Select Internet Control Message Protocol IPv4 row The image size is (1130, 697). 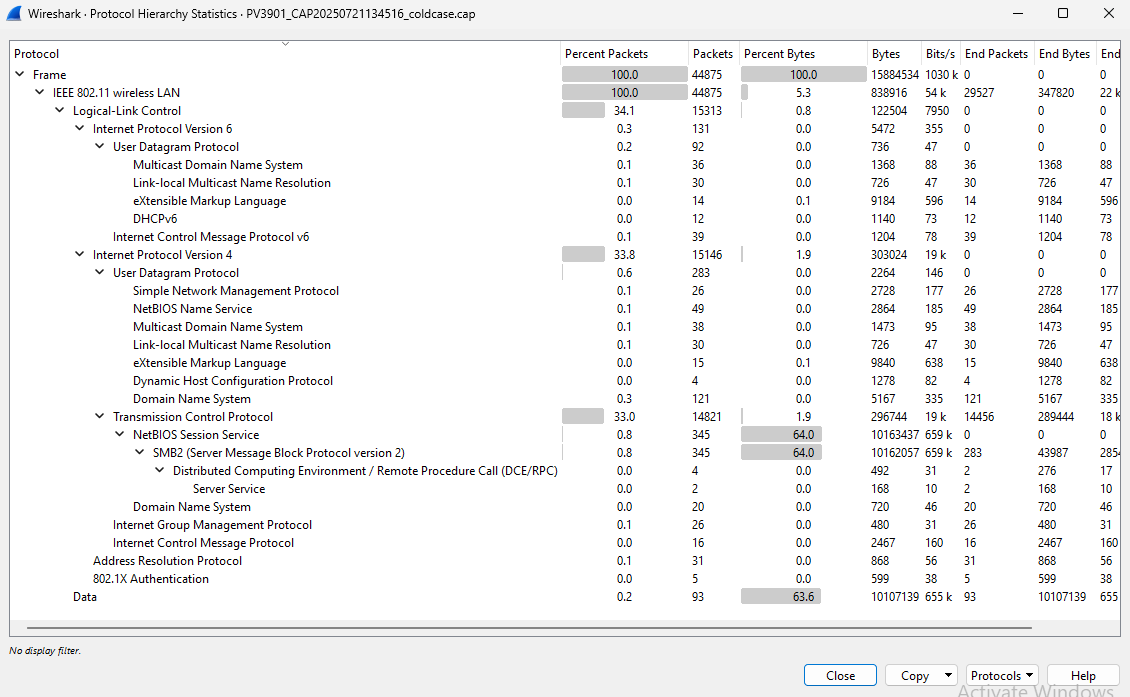tap(565, 543)
